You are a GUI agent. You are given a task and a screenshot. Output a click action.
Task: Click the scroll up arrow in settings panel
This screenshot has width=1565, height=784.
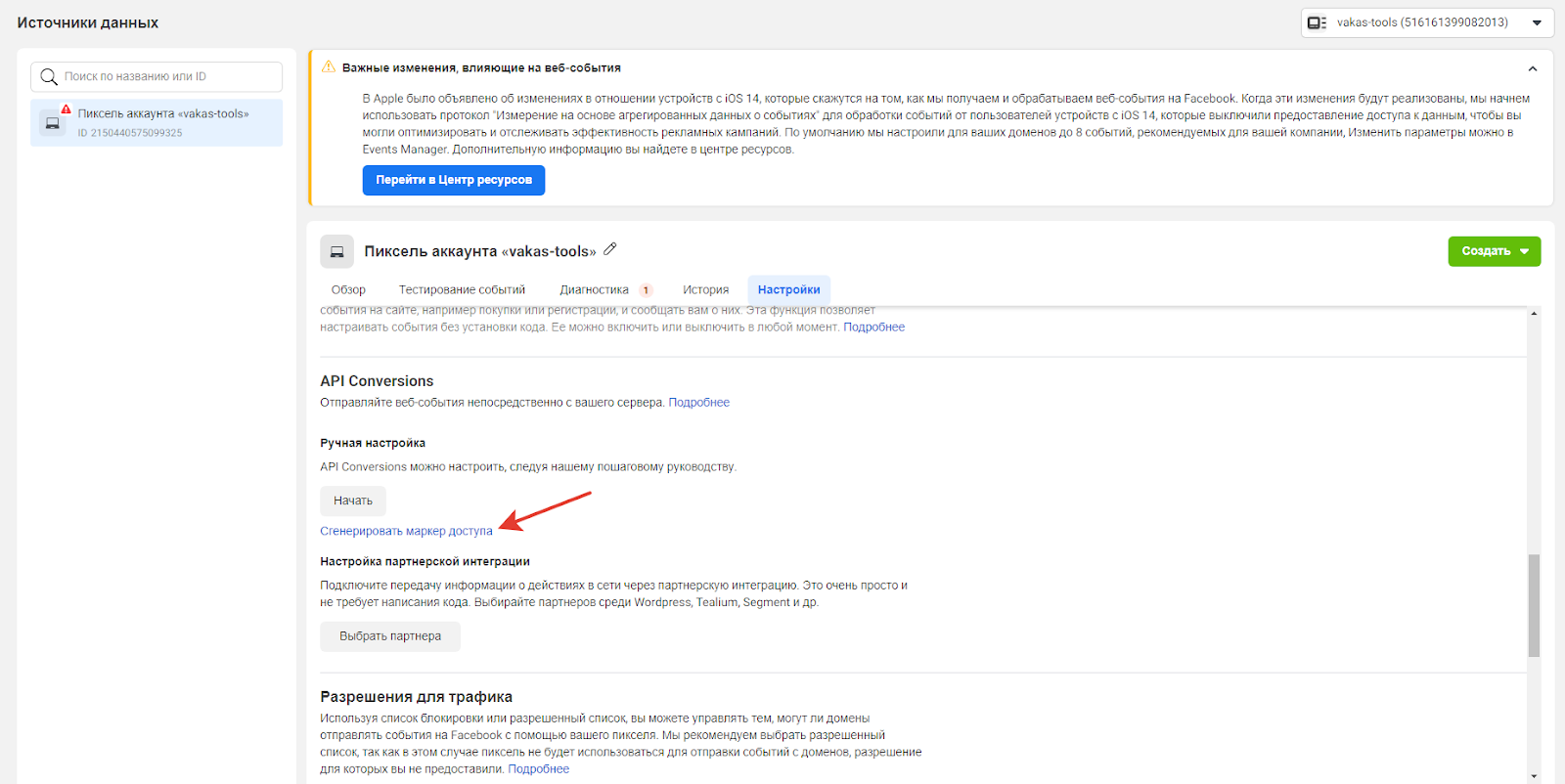pyautogui.click(x=1534, y=314)
